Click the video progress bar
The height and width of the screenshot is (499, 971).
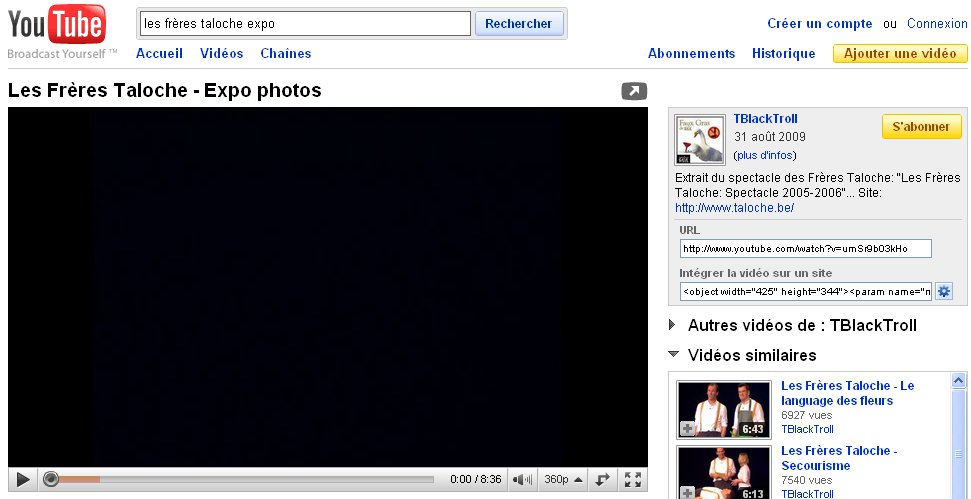pos(238,479)
